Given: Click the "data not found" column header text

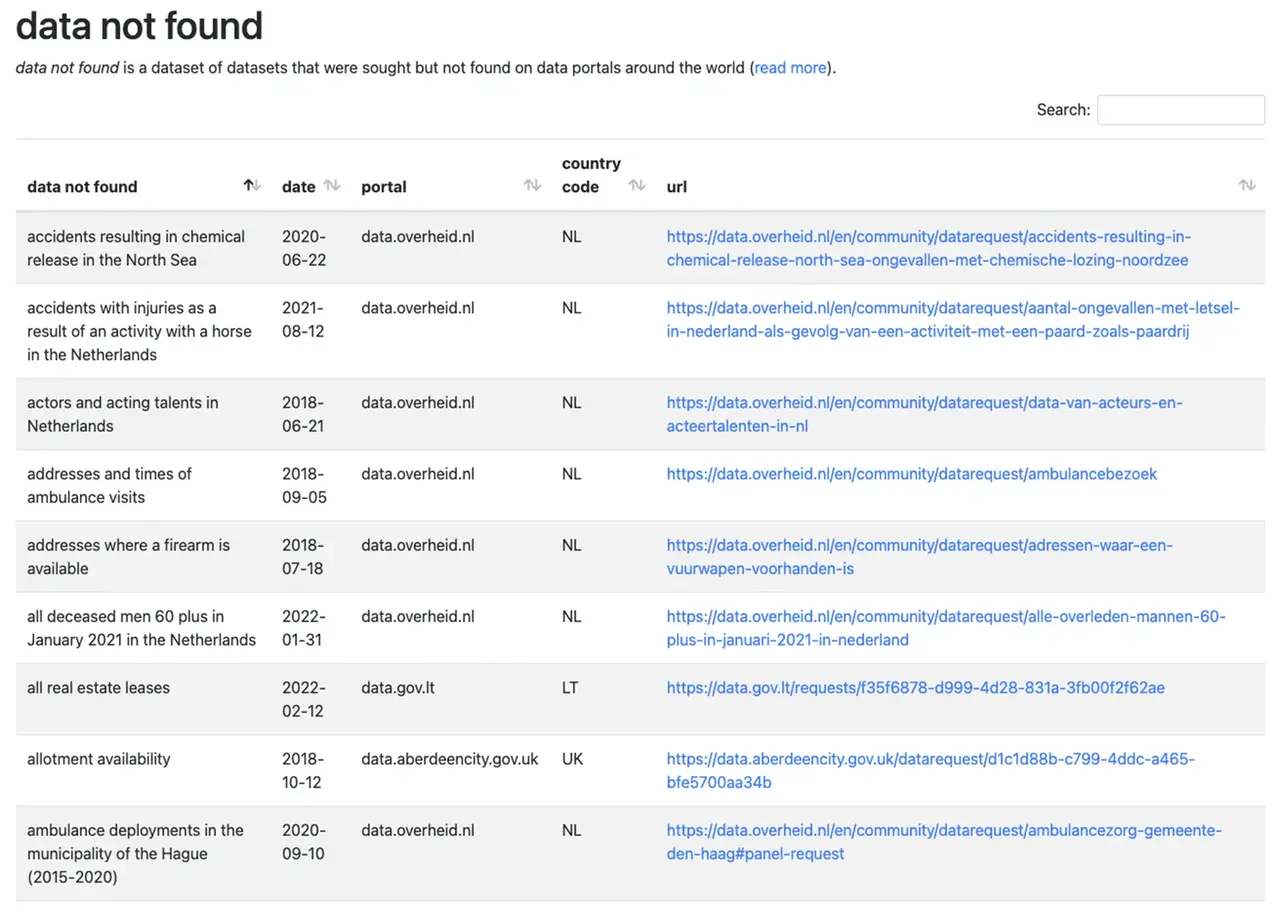Looking at the screenshot, I should pos(82,187).
